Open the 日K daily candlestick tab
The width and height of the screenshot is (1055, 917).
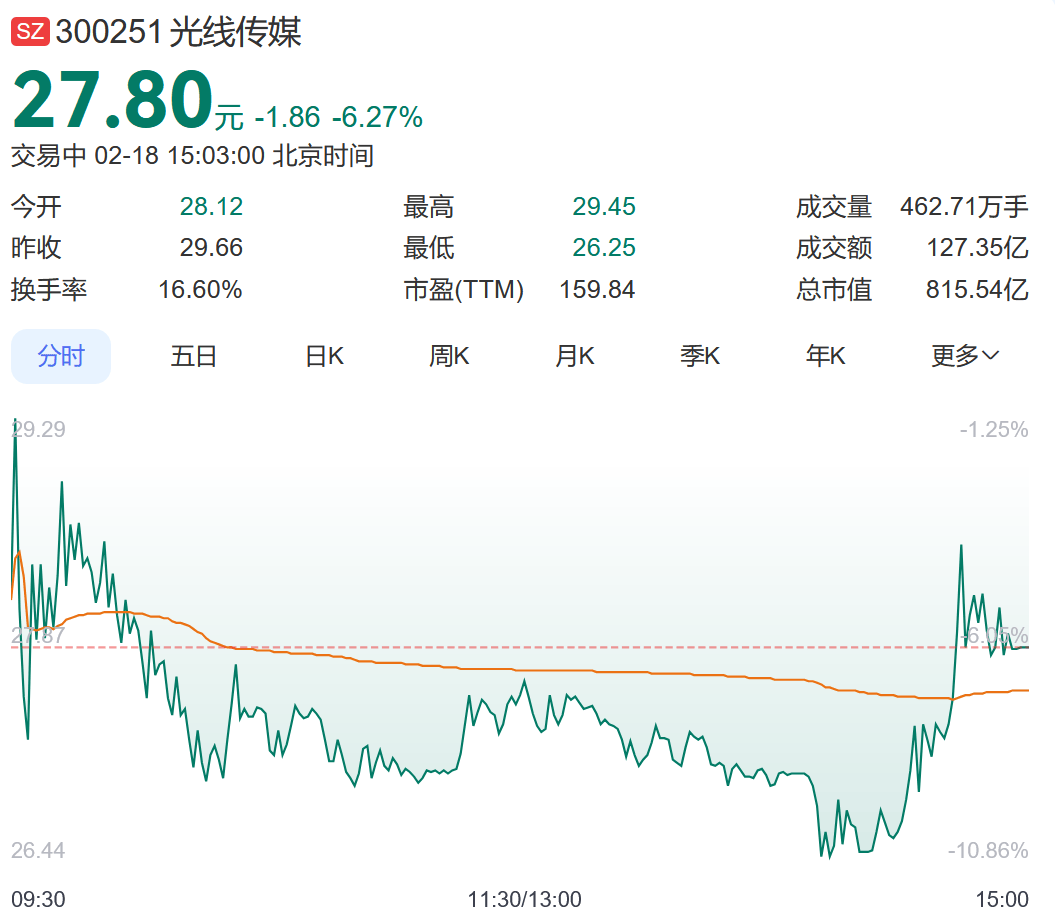[x=324, y=356]
